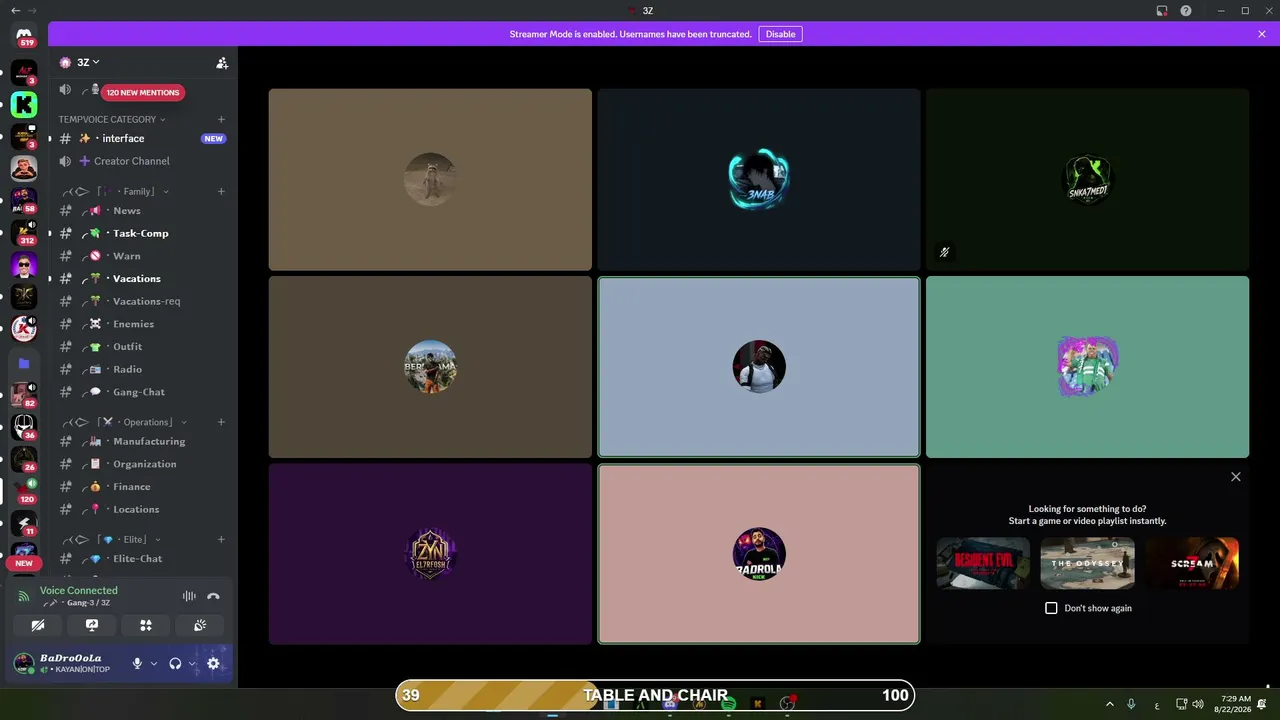Click the system tray volume icon
Screen dimensions: 1280x720
click(1198, 704)
